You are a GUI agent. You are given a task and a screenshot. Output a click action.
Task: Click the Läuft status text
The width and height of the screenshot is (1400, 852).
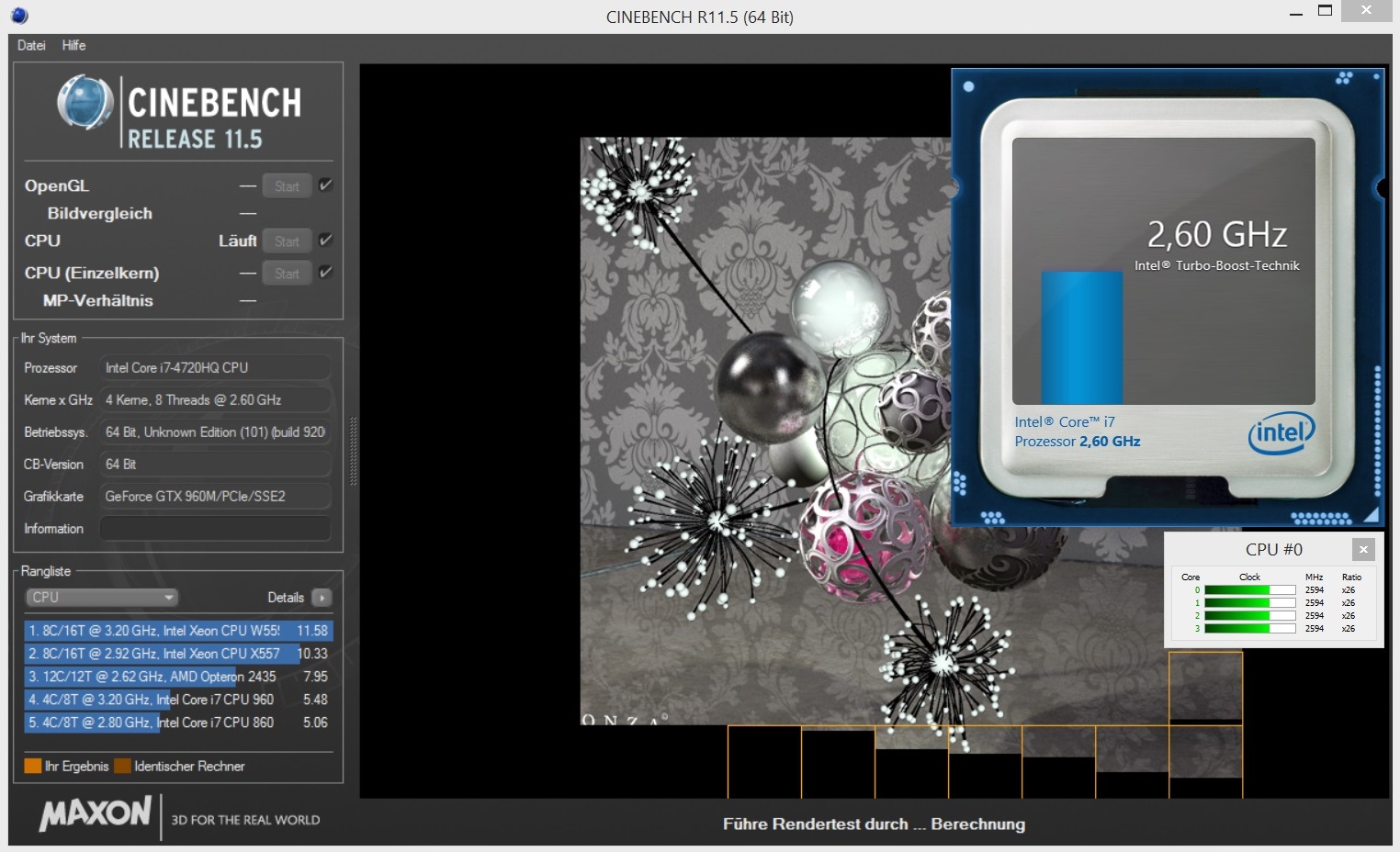[238, 241]
